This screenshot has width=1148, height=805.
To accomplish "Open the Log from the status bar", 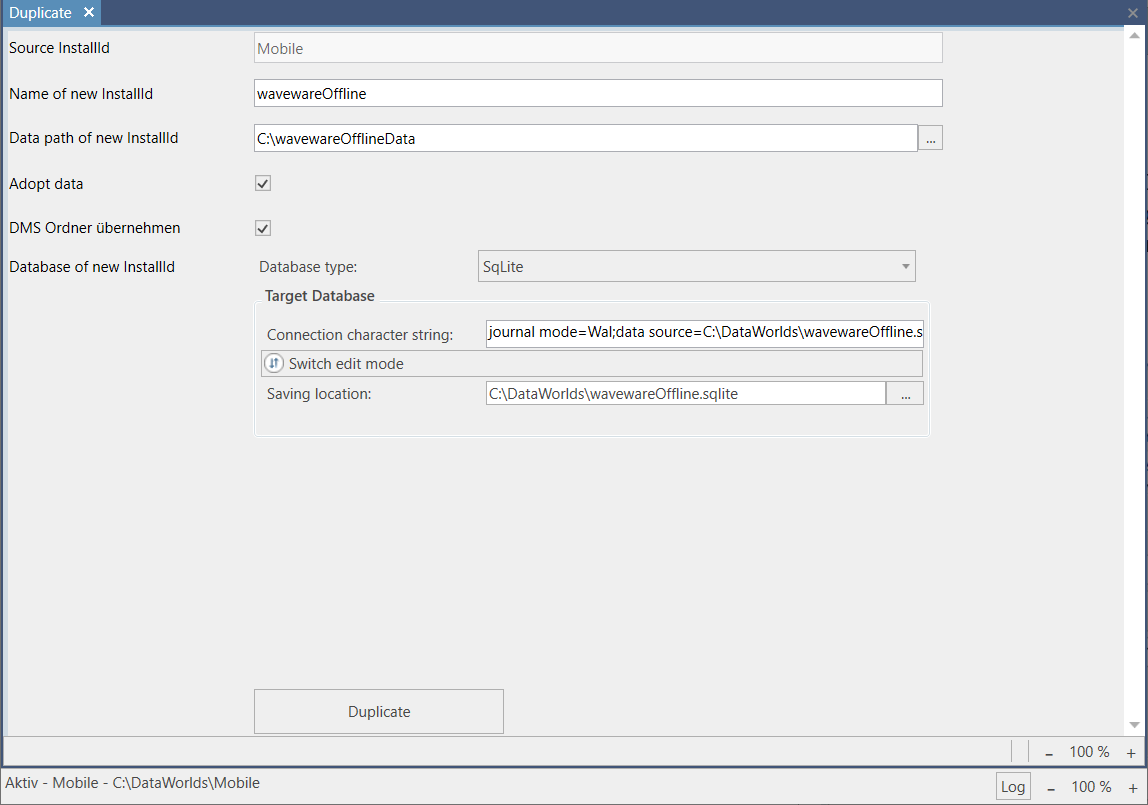I will (1013, 786).
